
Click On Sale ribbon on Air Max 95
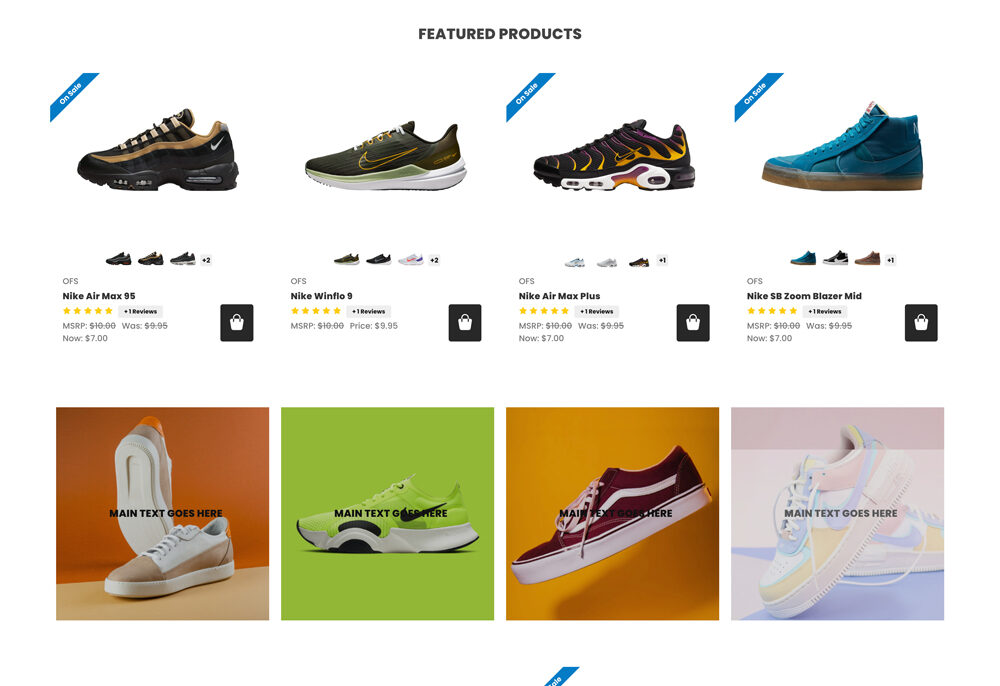tap(72, 95)
